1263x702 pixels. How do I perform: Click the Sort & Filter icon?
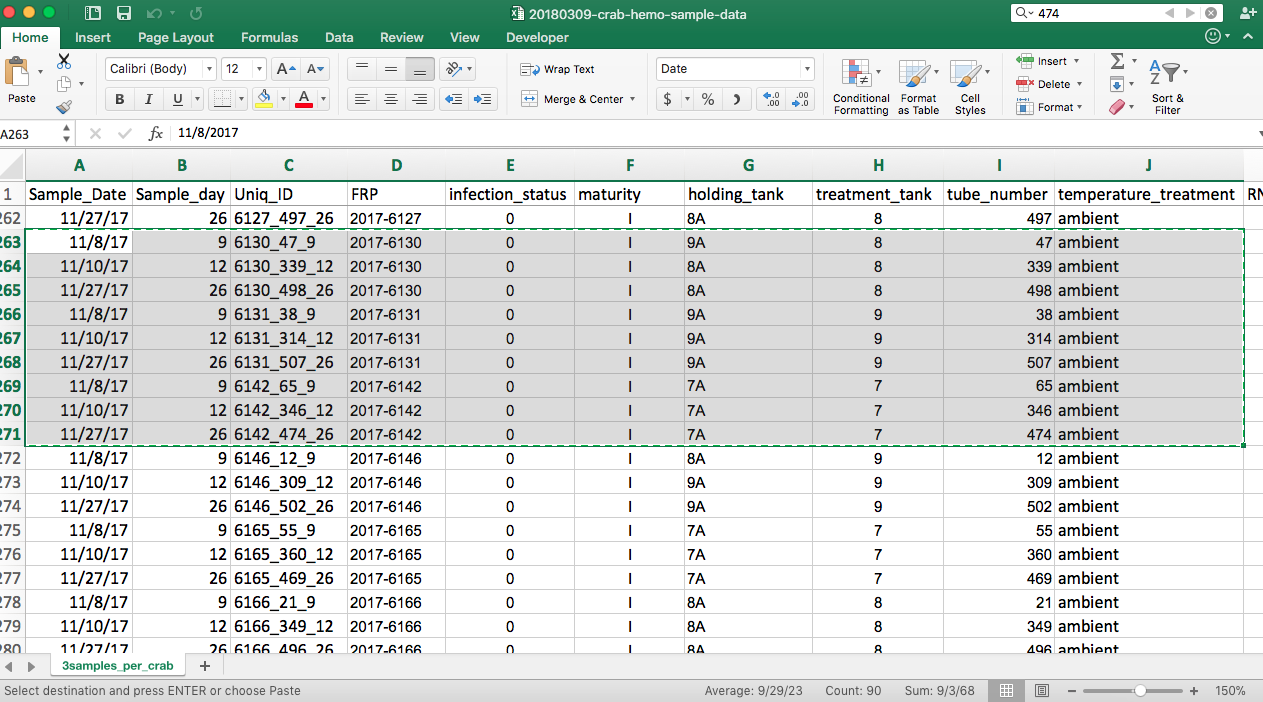coord(1167,86)
